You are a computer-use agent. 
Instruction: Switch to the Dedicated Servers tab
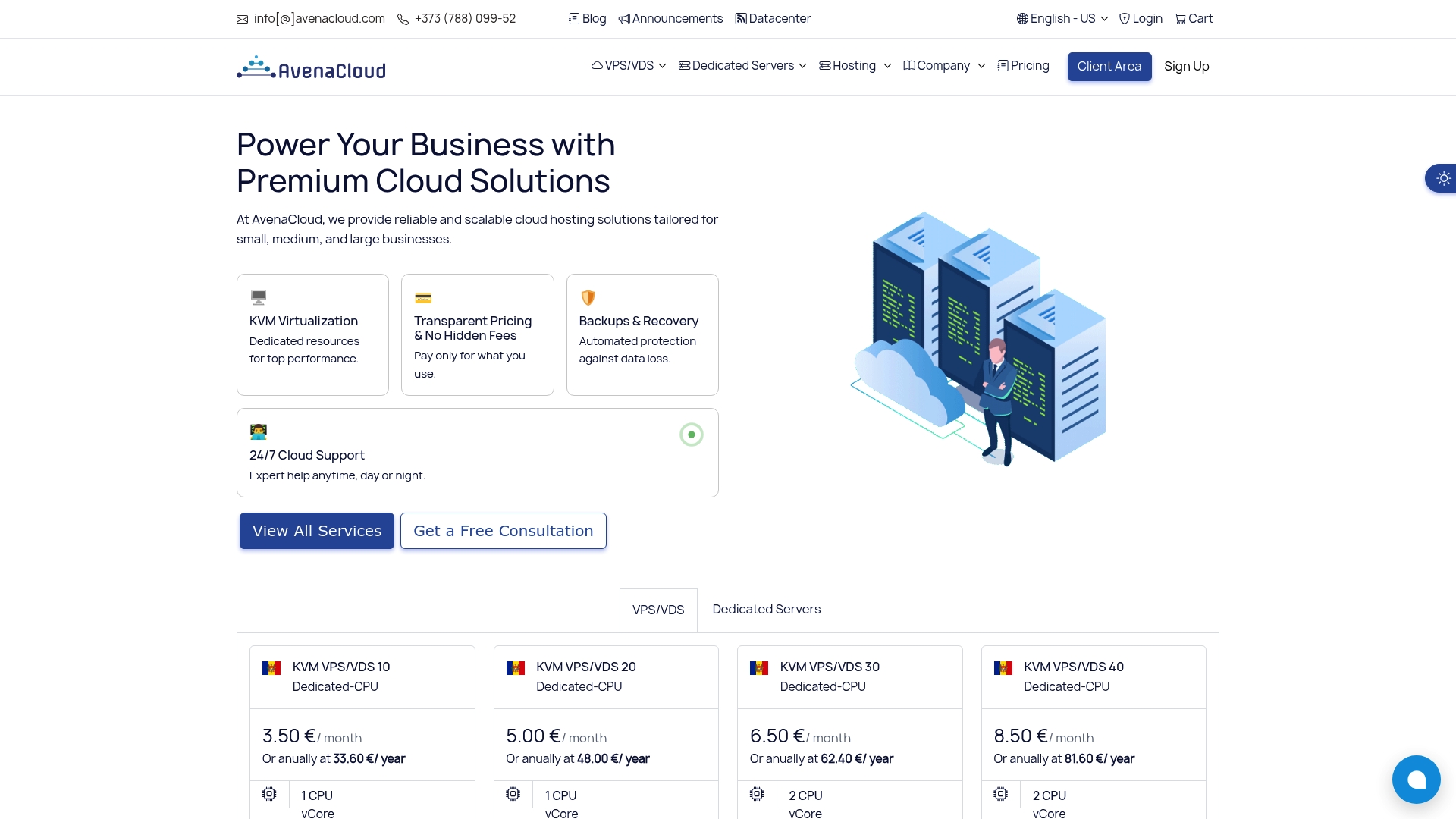[x=766, y=610]
